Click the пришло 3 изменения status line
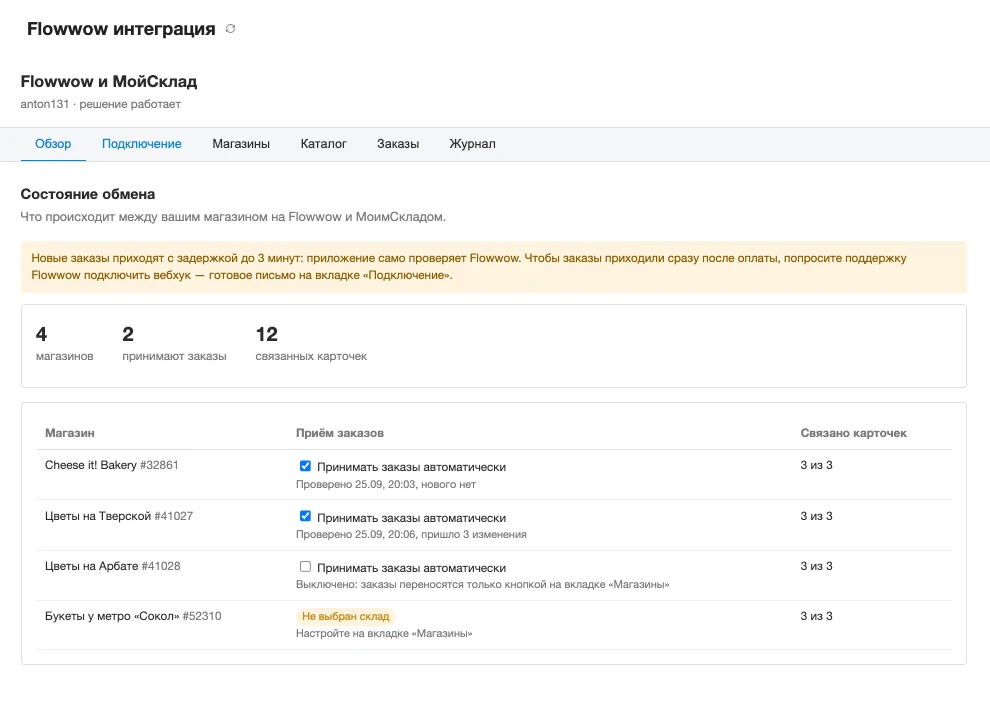 point(411,534)
